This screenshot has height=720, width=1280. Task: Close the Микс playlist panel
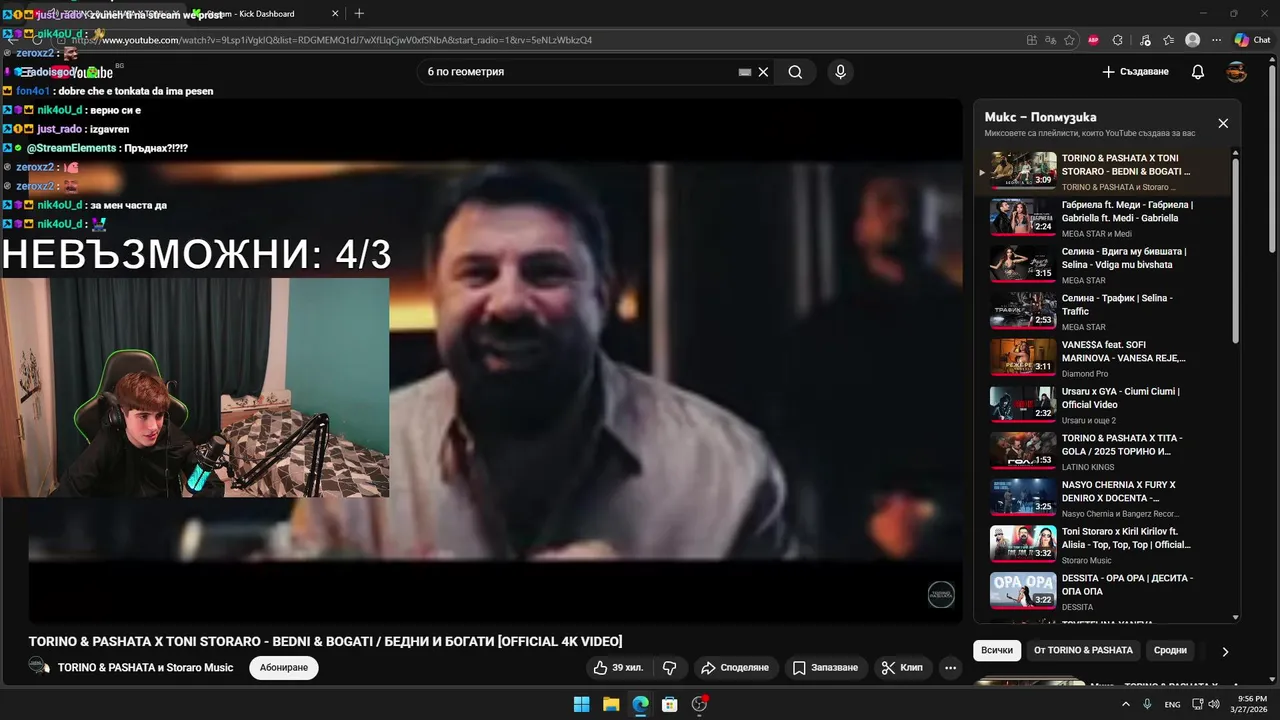pos(1223,123)
